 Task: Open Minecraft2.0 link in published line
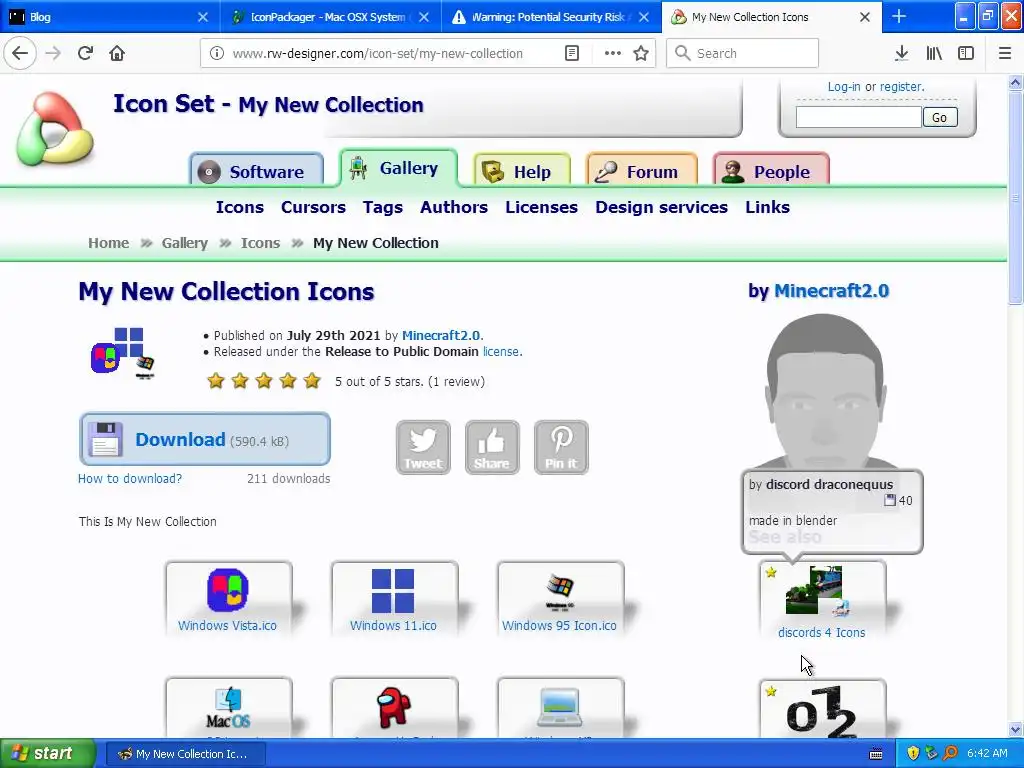pyautogui.click(x=441, y=335)
